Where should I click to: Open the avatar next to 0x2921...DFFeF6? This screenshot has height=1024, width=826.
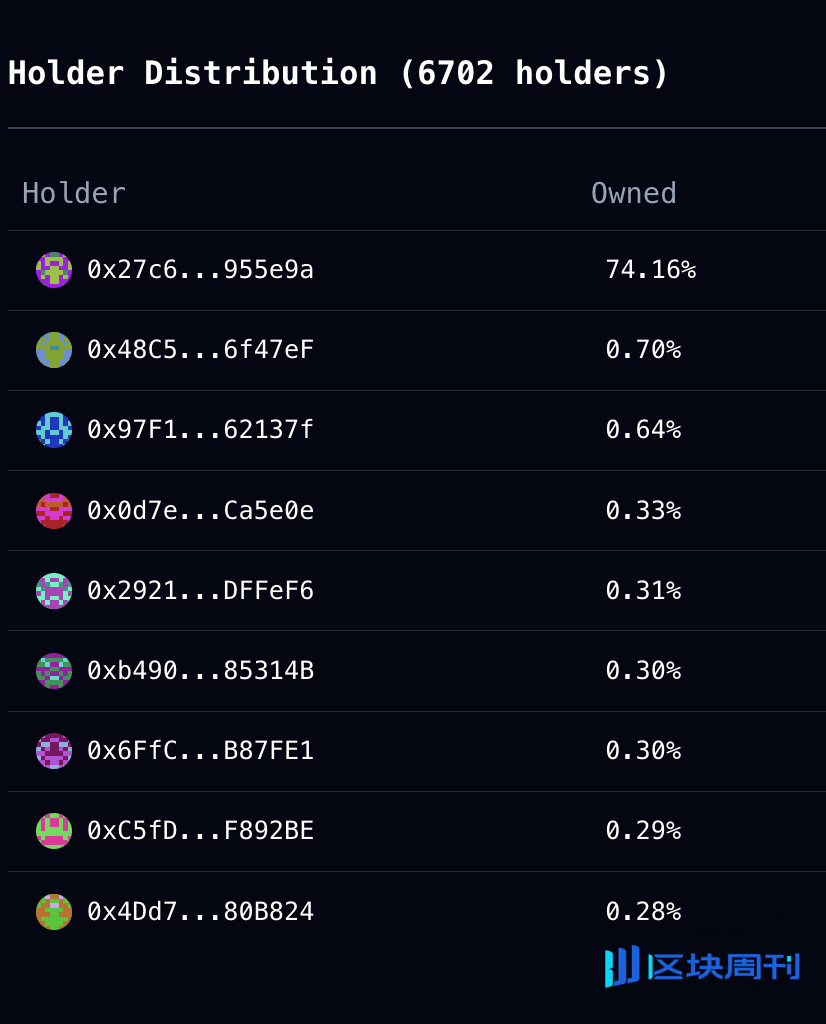point(54,591)
